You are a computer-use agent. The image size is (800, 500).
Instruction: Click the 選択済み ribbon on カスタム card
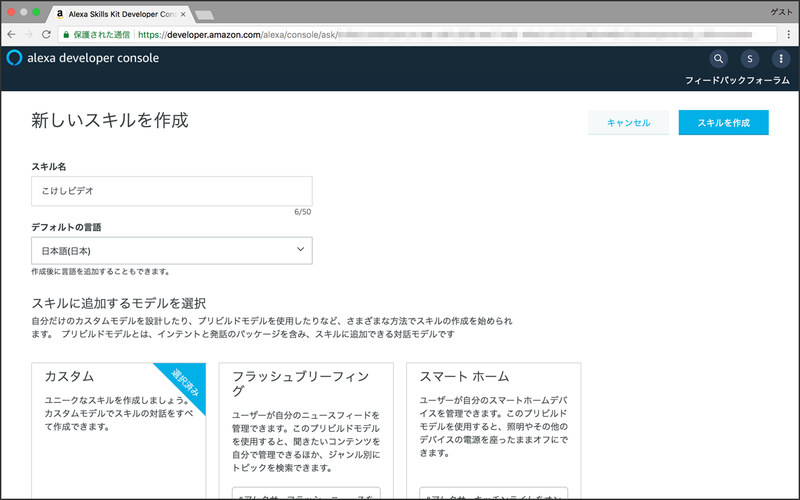pos(186,382)
